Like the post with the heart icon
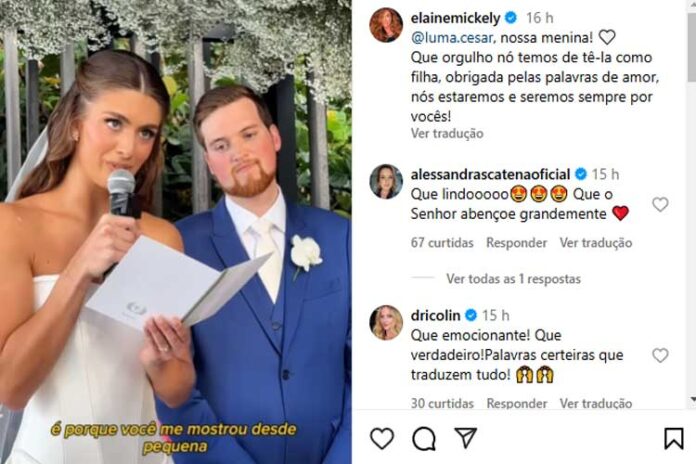This screenshot has height=464, width=696. (382, 439)
